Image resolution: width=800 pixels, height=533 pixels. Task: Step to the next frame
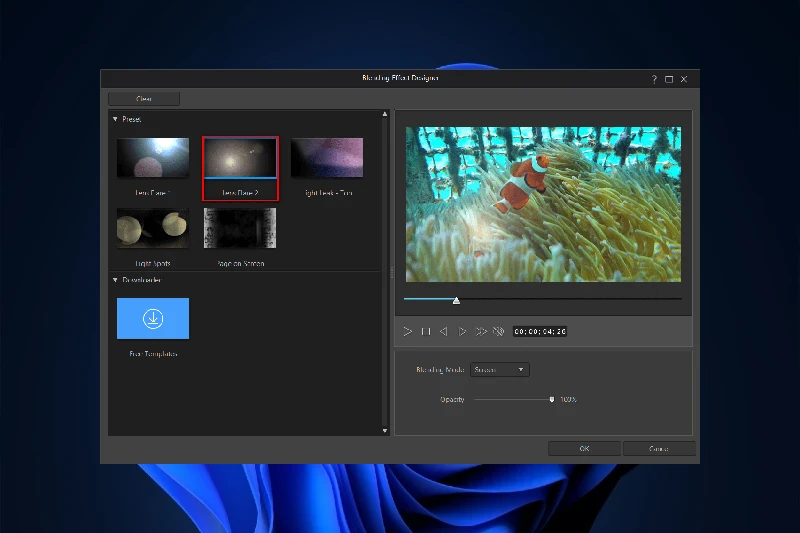click(x=462, y=332)
